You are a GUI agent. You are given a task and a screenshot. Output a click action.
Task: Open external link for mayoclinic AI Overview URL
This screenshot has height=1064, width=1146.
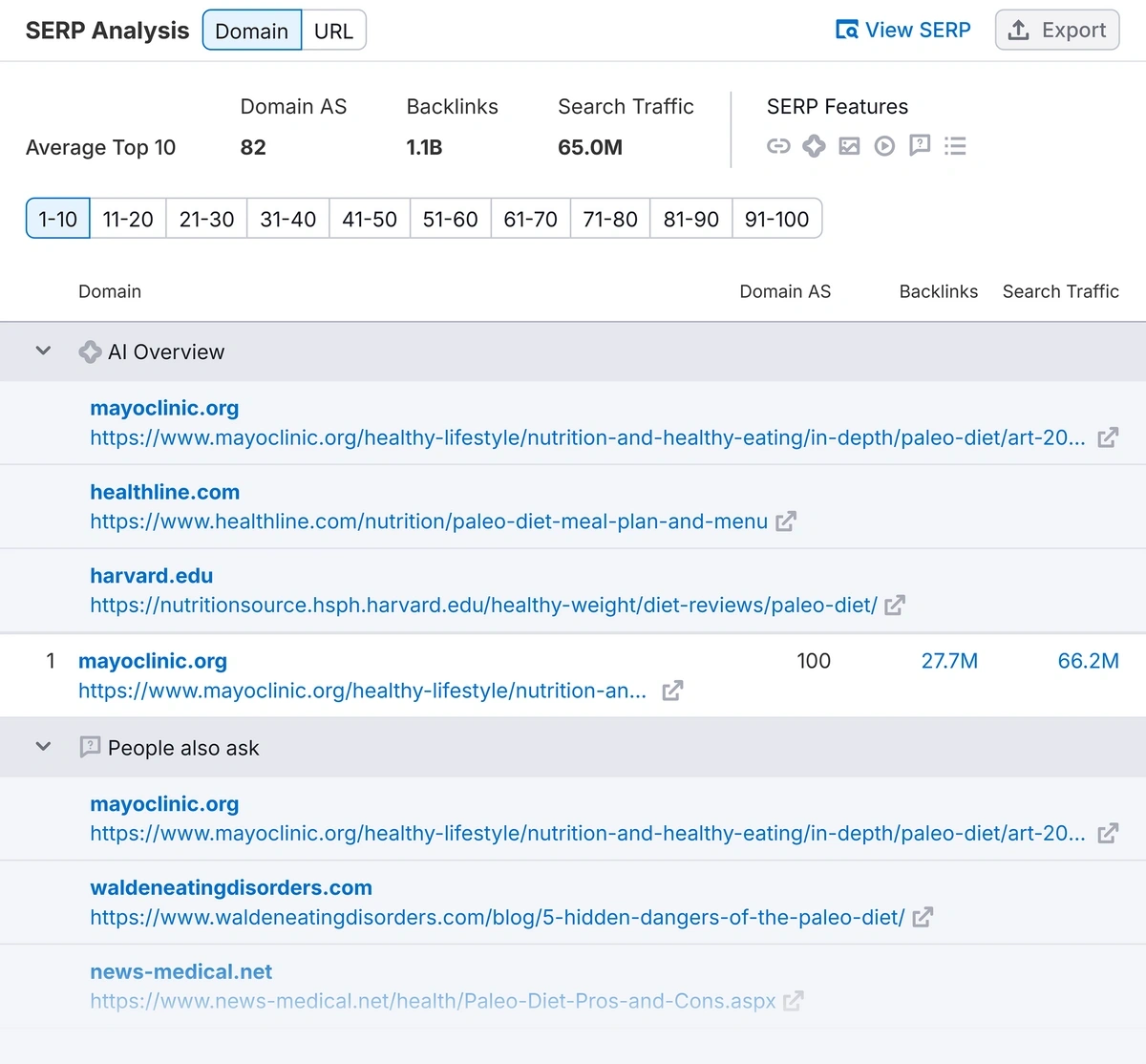(1108, 437)
